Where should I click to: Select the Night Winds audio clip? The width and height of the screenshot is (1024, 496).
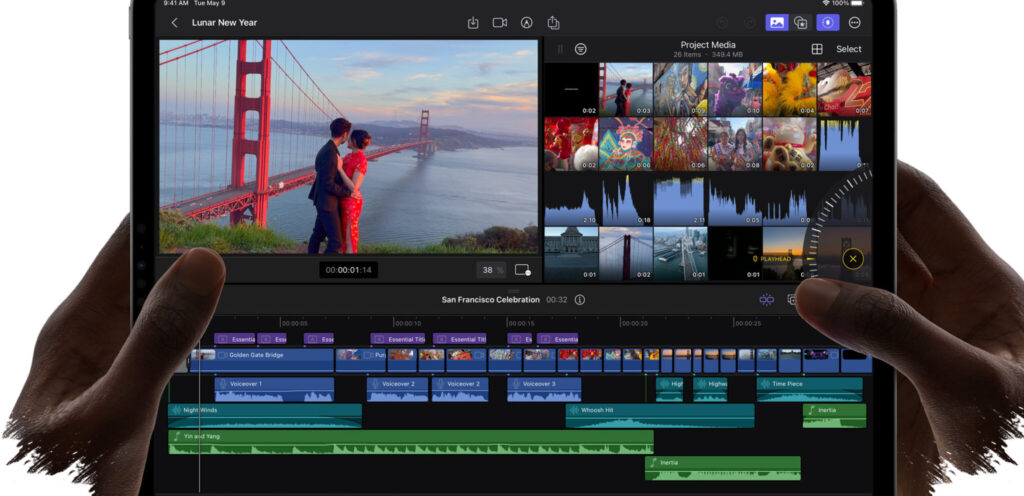click(264, 416)
